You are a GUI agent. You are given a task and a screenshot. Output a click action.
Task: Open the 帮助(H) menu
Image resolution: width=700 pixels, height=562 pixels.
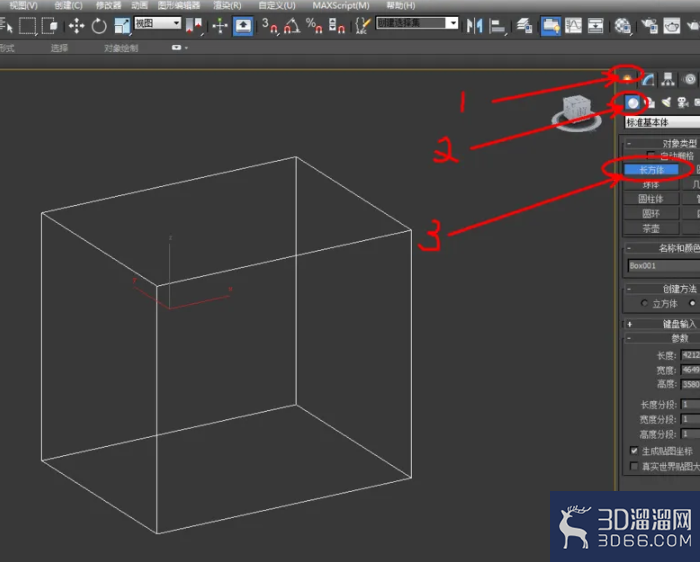click(x=400, y=5)
